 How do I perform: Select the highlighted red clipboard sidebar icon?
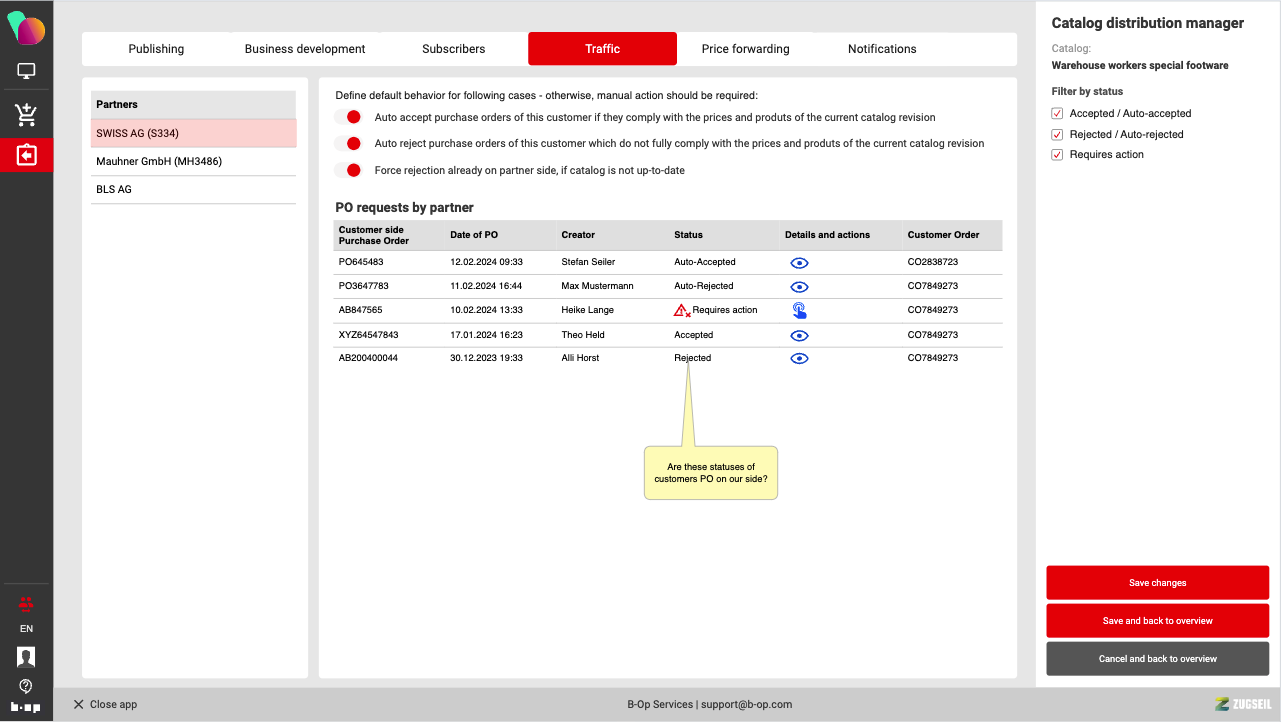tap(26, 156)
